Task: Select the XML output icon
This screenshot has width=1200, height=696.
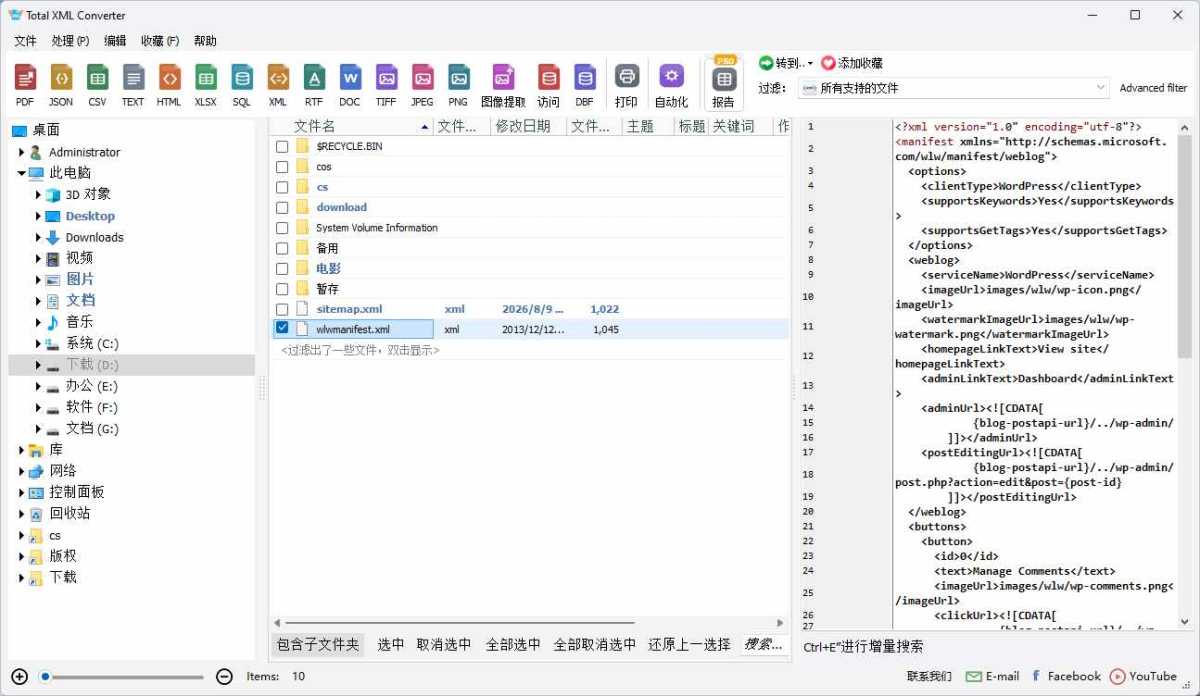Action: pyautogui.click(x=278, y=85)
